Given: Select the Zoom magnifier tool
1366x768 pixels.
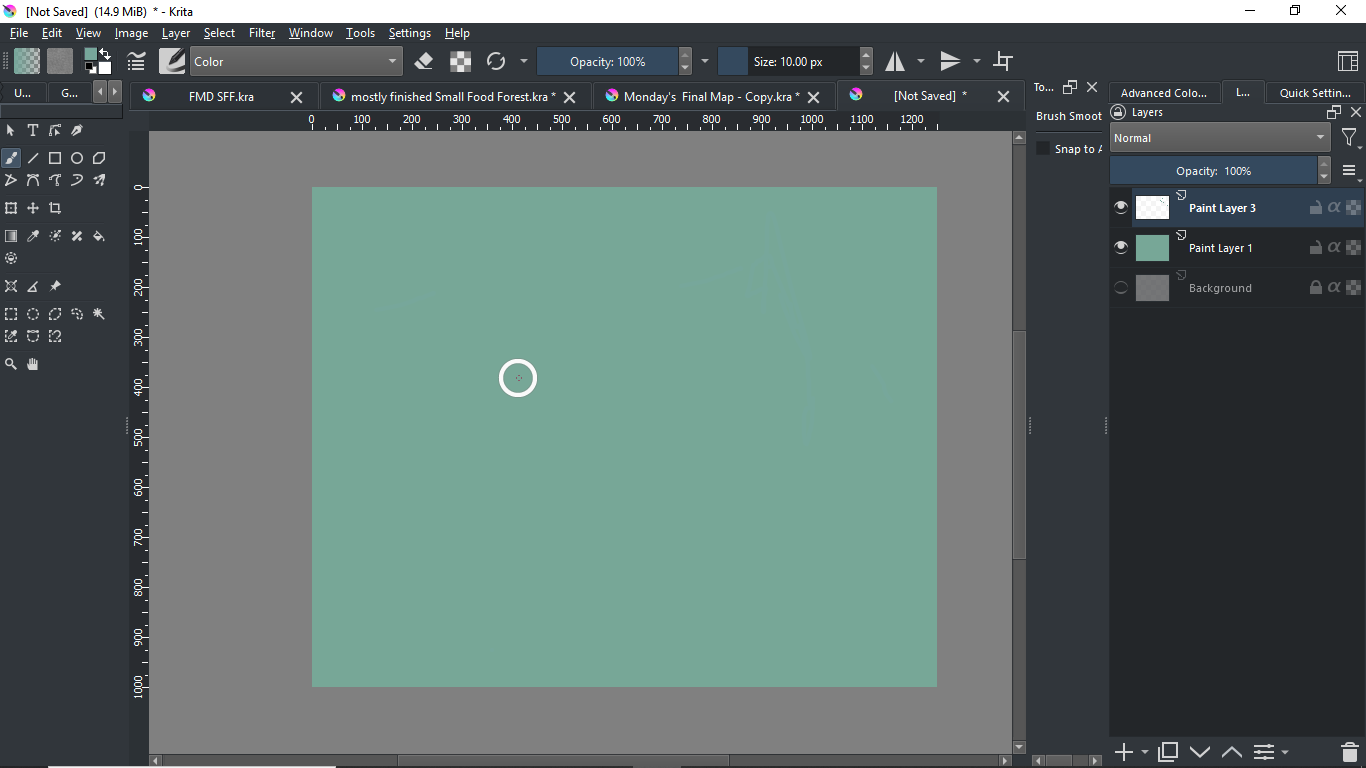Looking at the screenshot, I should point(11,364).
